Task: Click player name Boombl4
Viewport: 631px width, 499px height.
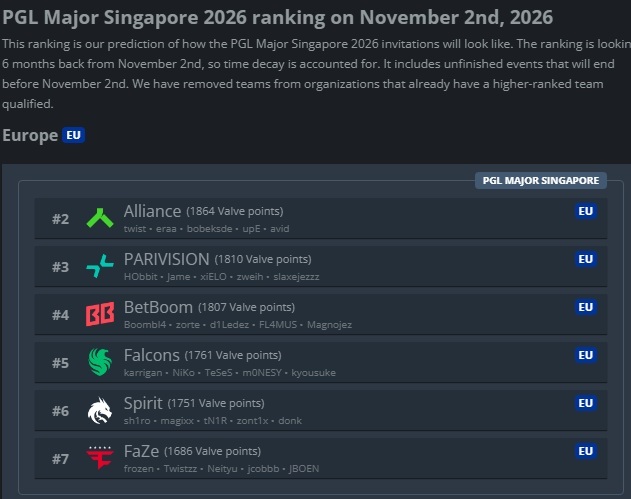Action: click(x=145, y=324)
